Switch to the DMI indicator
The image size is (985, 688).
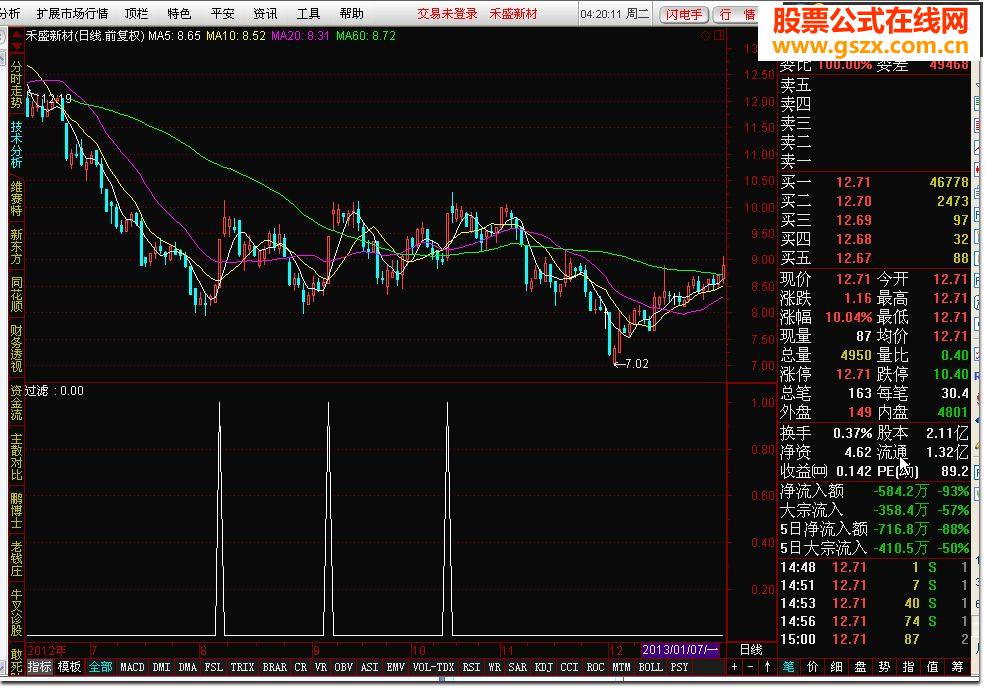pos(161,667)
